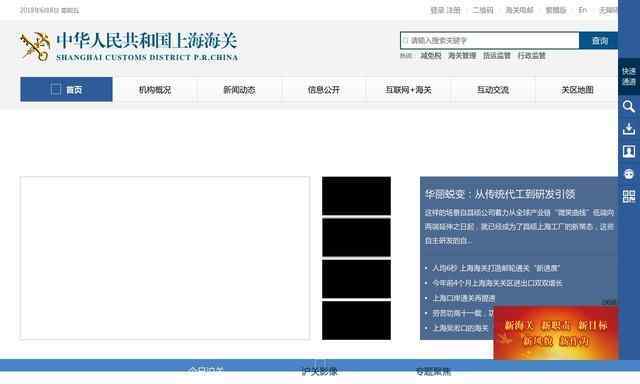Open the 互联网+海关 navigation tab
640x384 pixels.
408,90
